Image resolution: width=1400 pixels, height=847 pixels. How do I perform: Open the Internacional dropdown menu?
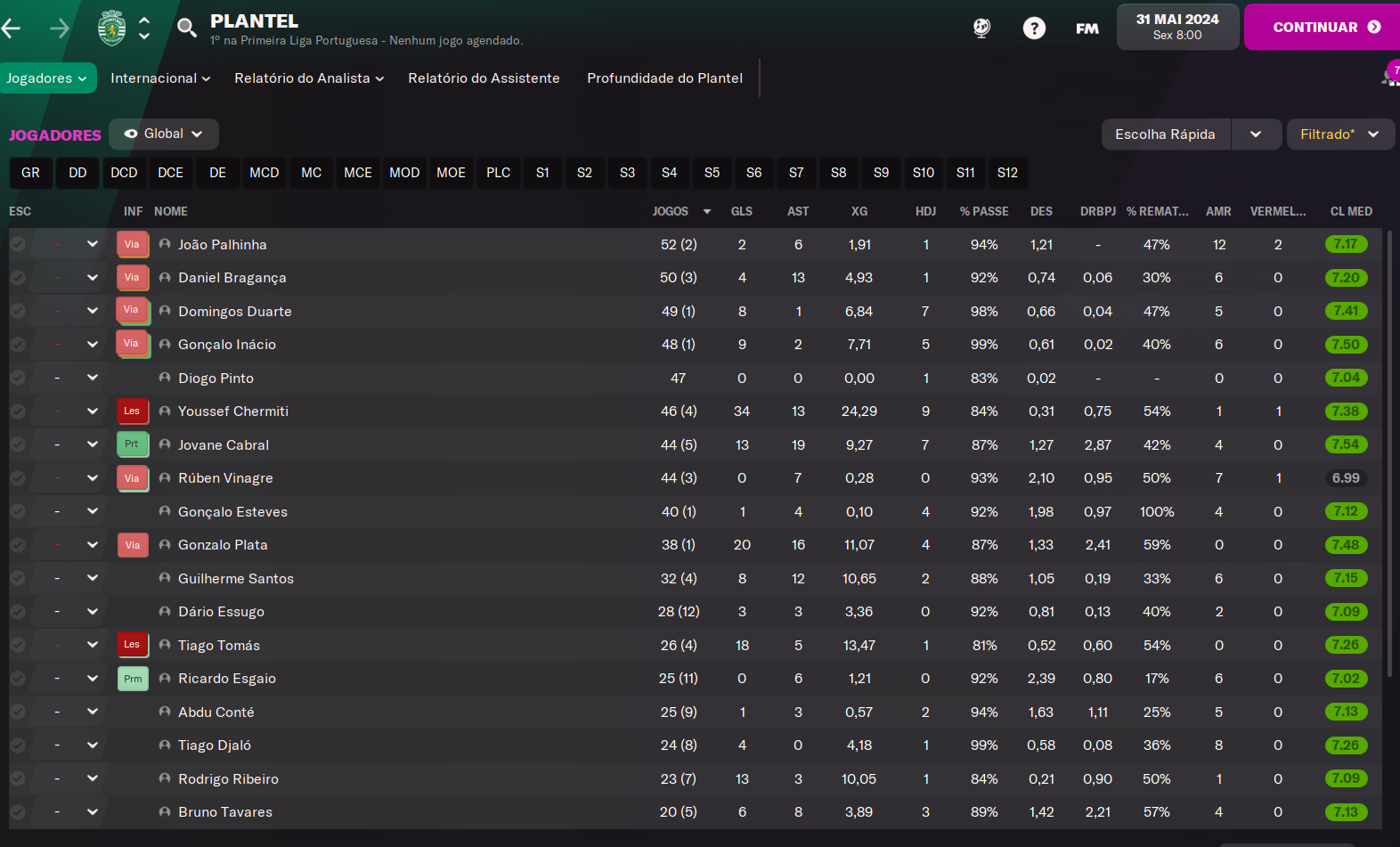point(160,78)
